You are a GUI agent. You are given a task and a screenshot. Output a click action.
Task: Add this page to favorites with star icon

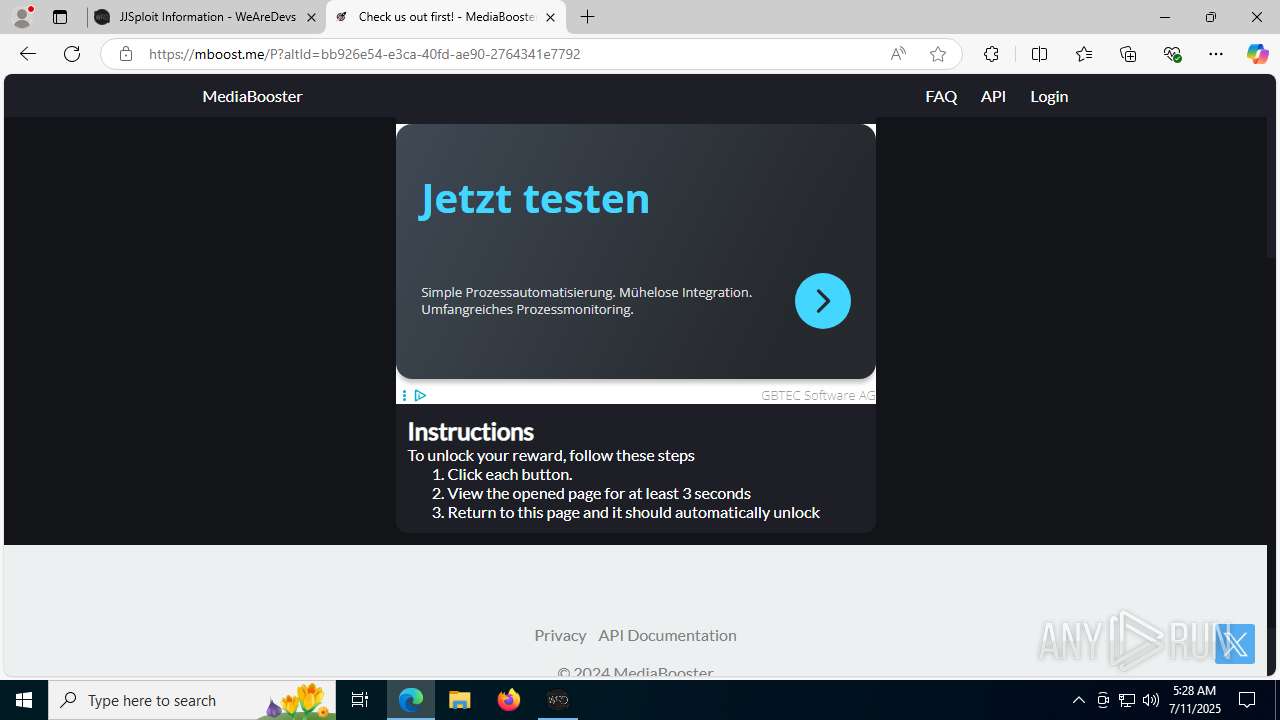[x=938, y=54]
